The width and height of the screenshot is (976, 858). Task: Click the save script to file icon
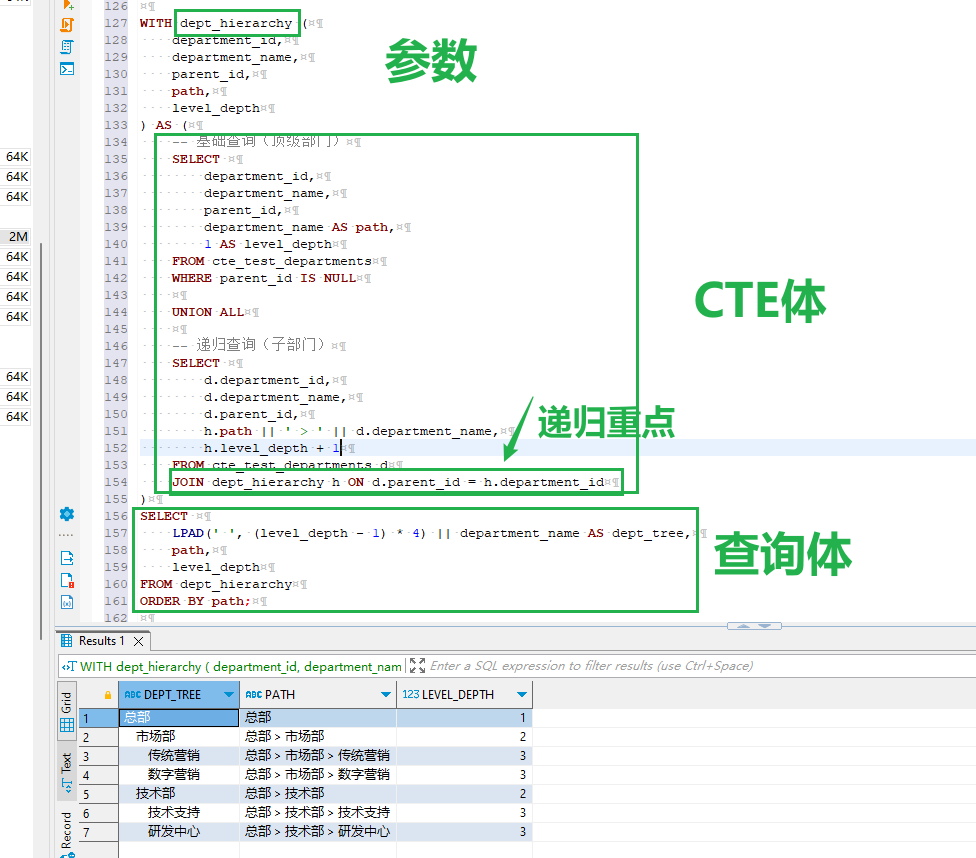pyautogui.click(x=67, y=580)
